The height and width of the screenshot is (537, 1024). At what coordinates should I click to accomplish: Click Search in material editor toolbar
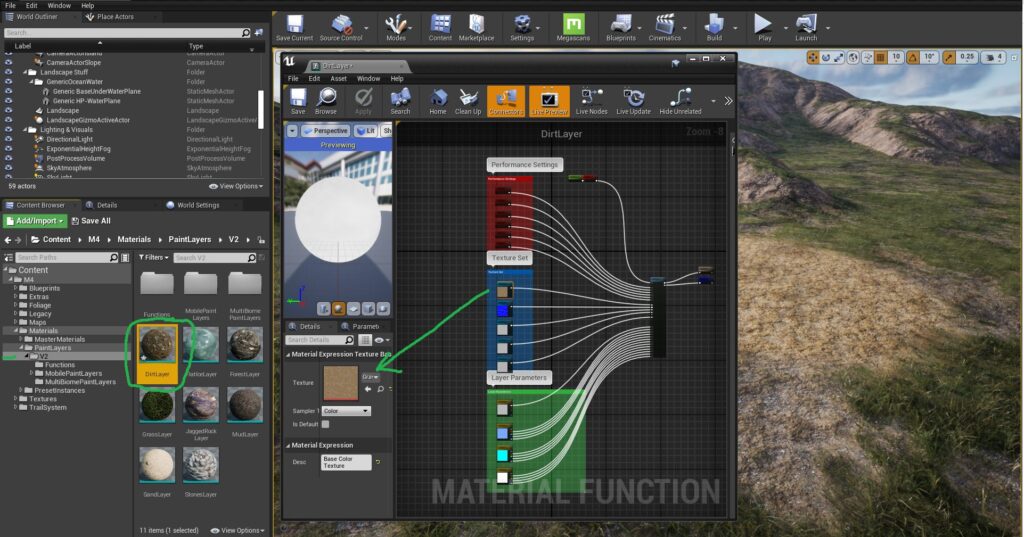[x=400, y=101]
